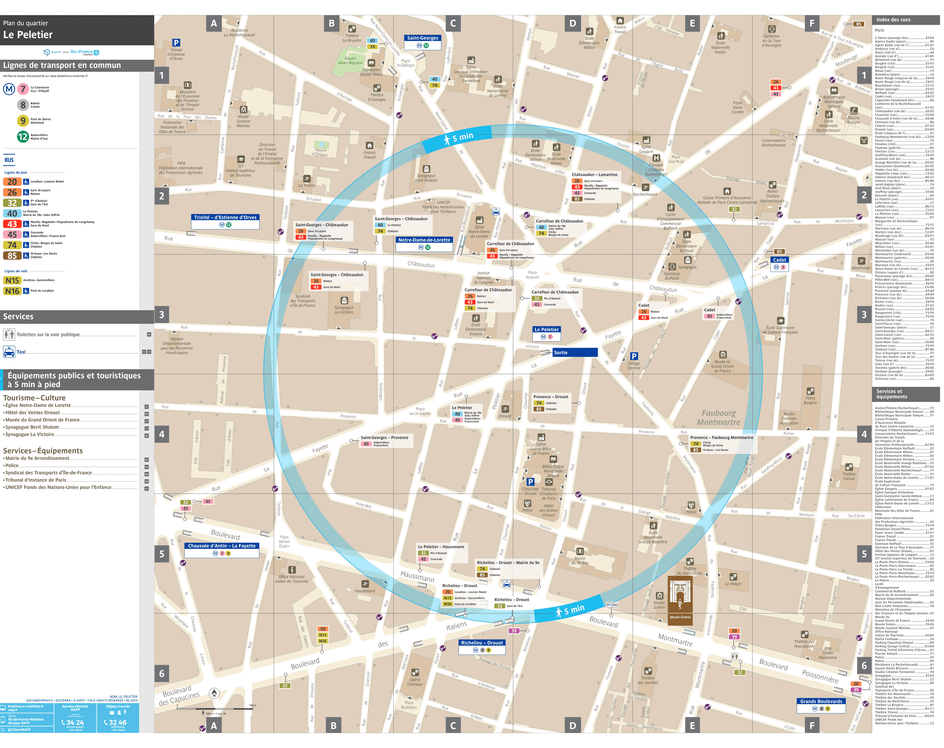Click the public toilets icon under Services
Image resolution: width=944 pixels, height=748 pixels.
(x=9, y=333)
